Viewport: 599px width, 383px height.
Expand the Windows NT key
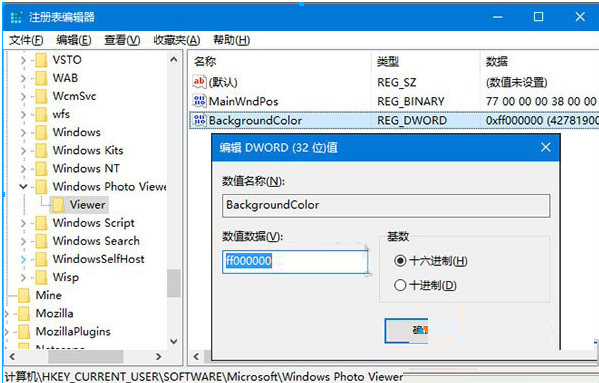point(23,169)
